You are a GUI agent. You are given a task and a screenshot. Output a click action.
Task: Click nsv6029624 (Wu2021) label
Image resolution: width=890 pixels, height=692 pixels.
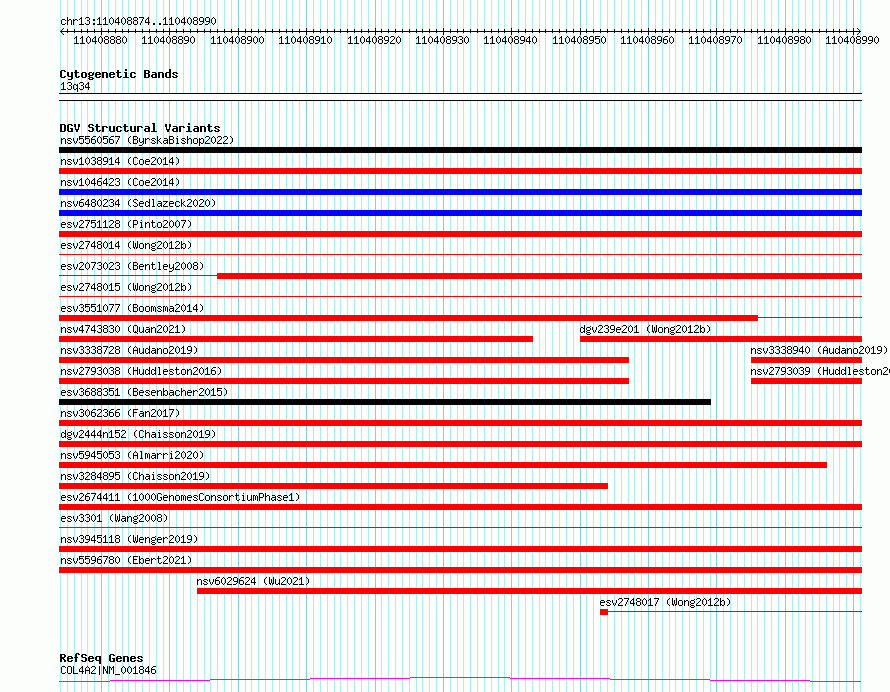[253, 581]
